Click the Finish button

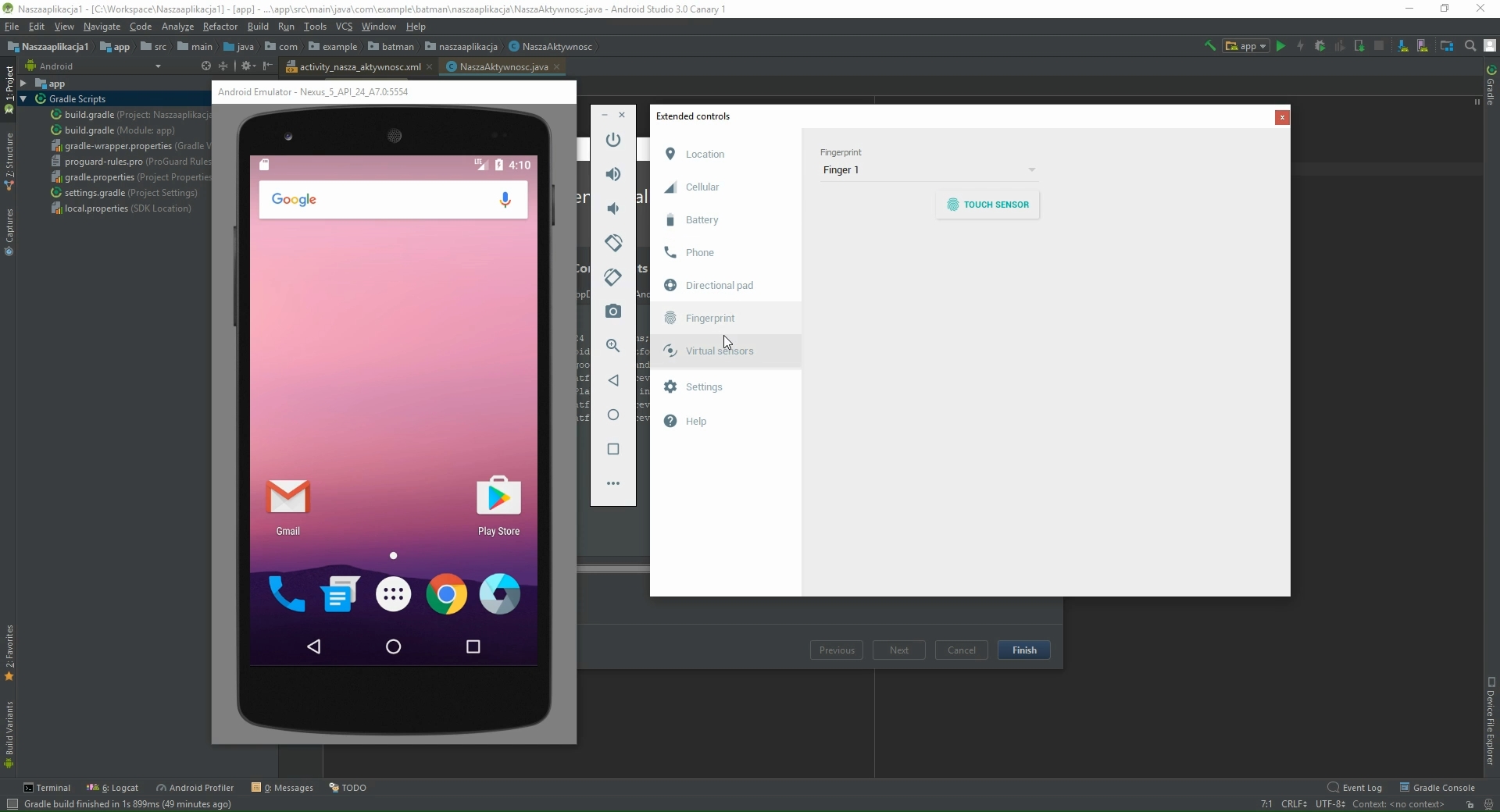click(1023, 650)
